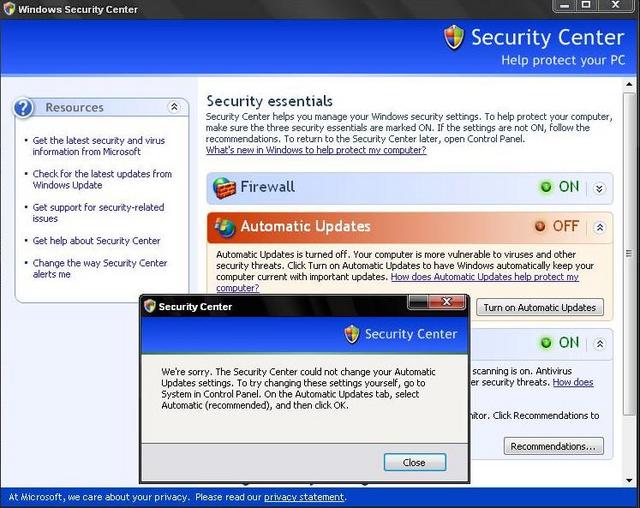The image size is (640, 508).
Task: Click the red Automatic Updates OFF indicator
Action: coord(540,226)
